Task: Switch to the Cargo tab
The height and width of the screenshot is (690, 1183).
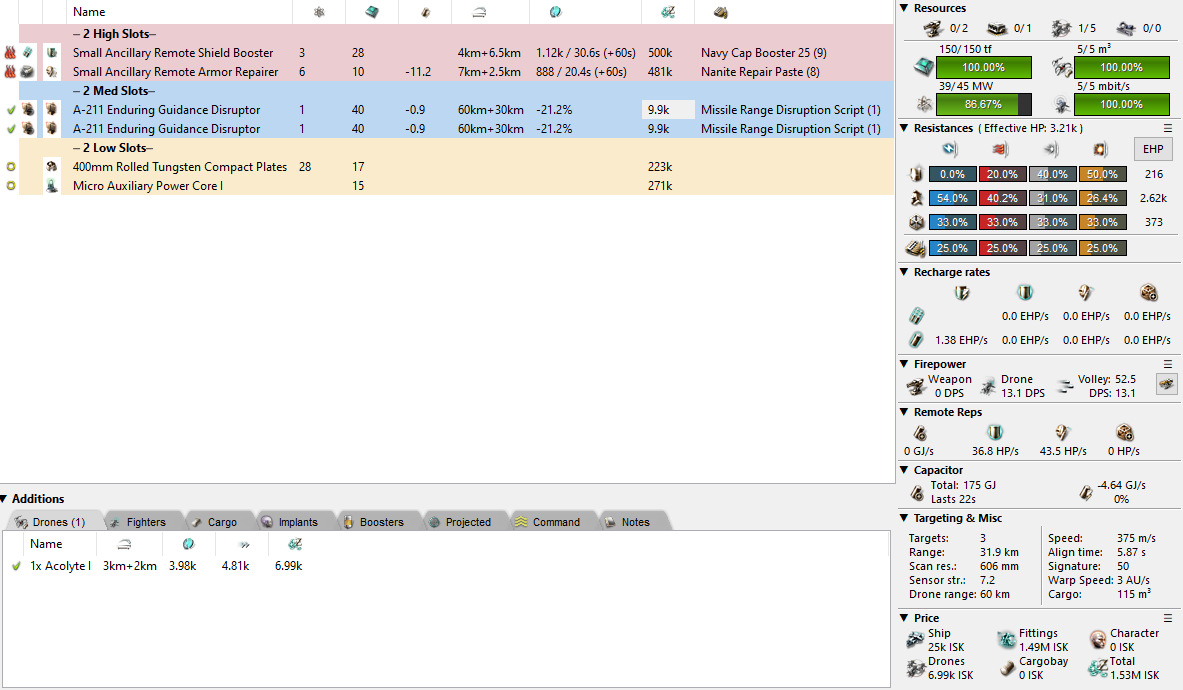Action: pyautogui.click(x=214, y=522)
